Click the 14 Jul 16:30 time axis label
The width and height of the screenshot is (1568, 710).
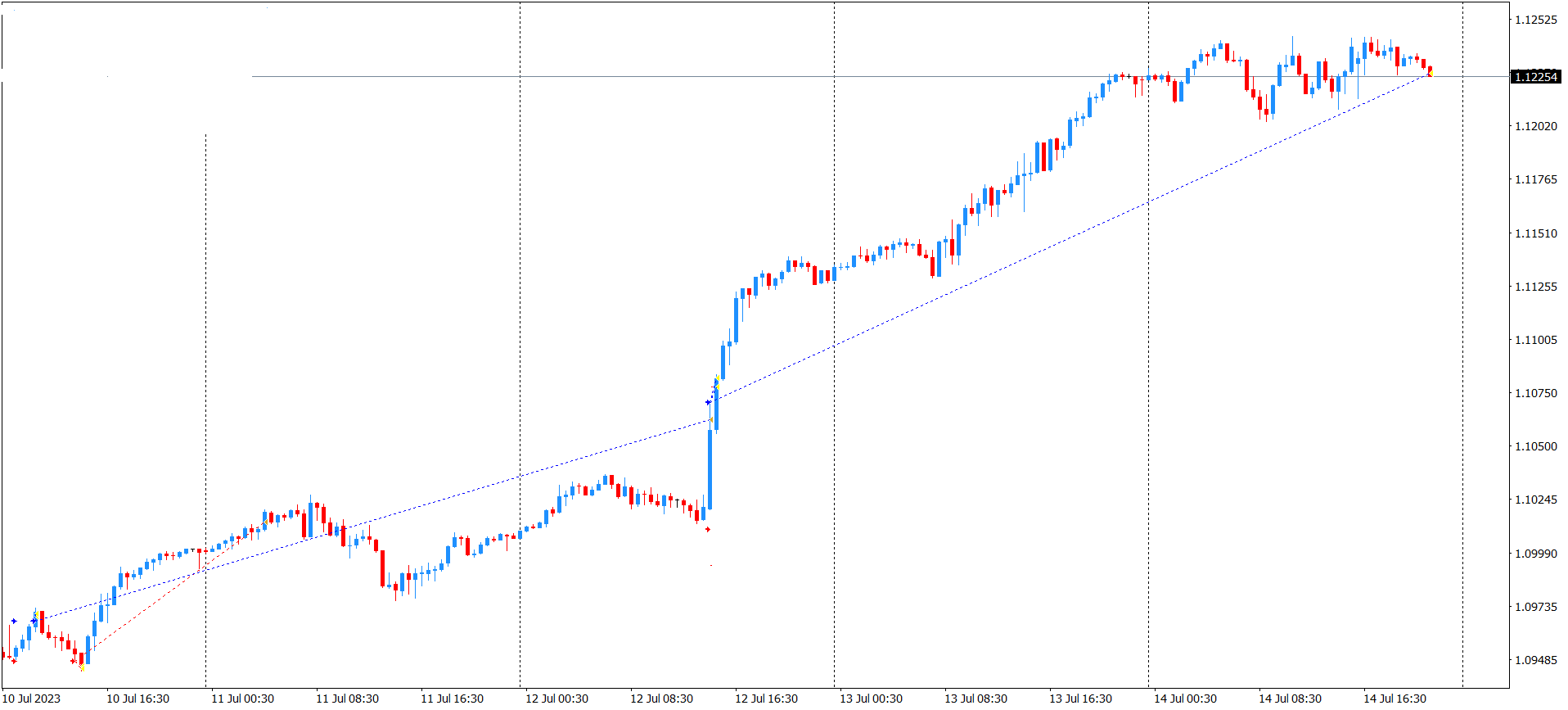pyautogui.click(x=1395, y=699)
